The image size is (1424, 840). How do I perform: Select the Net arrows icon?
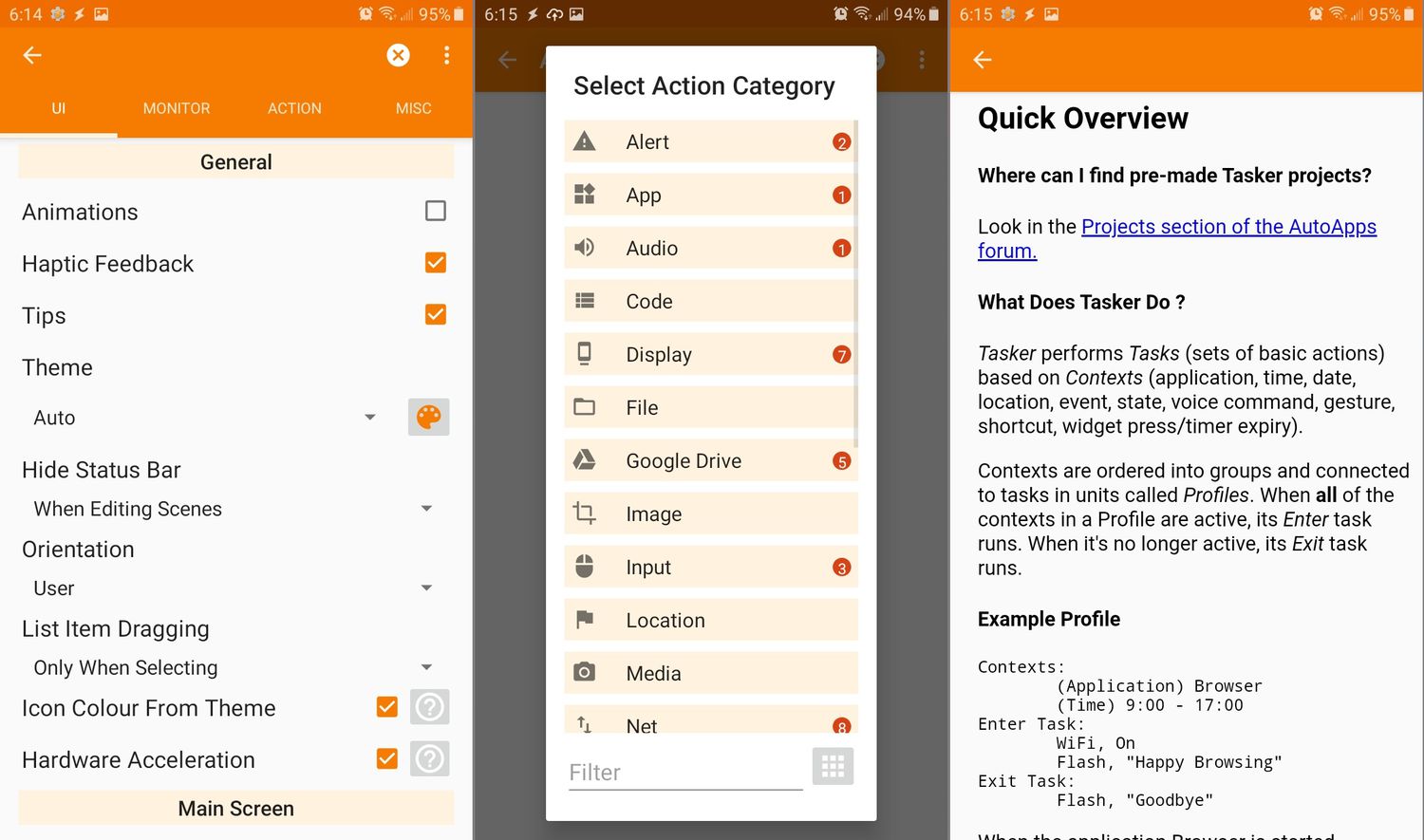(585, 724)
